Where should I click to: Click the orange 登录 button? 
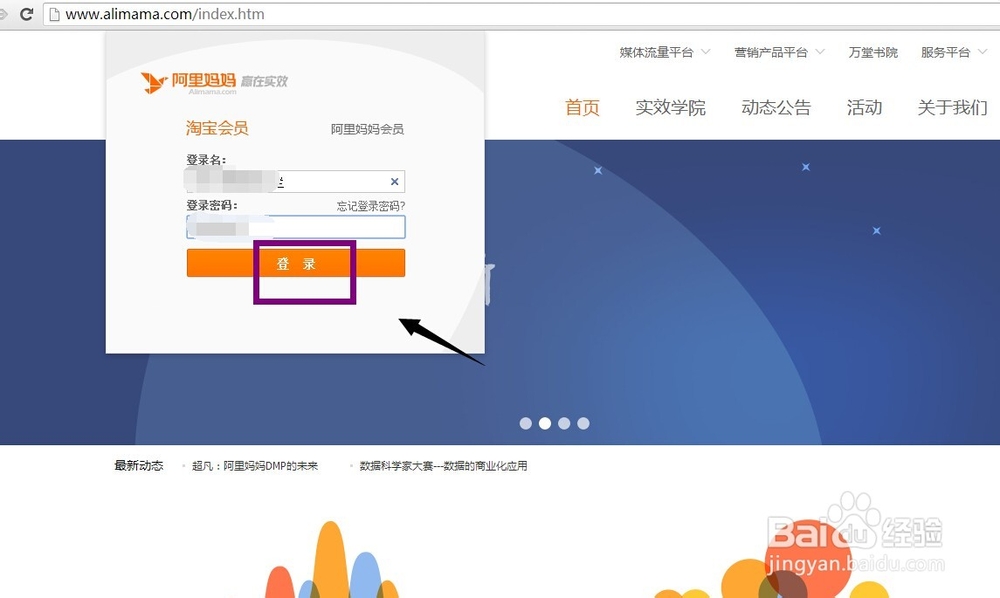click(x=295, y=263)
